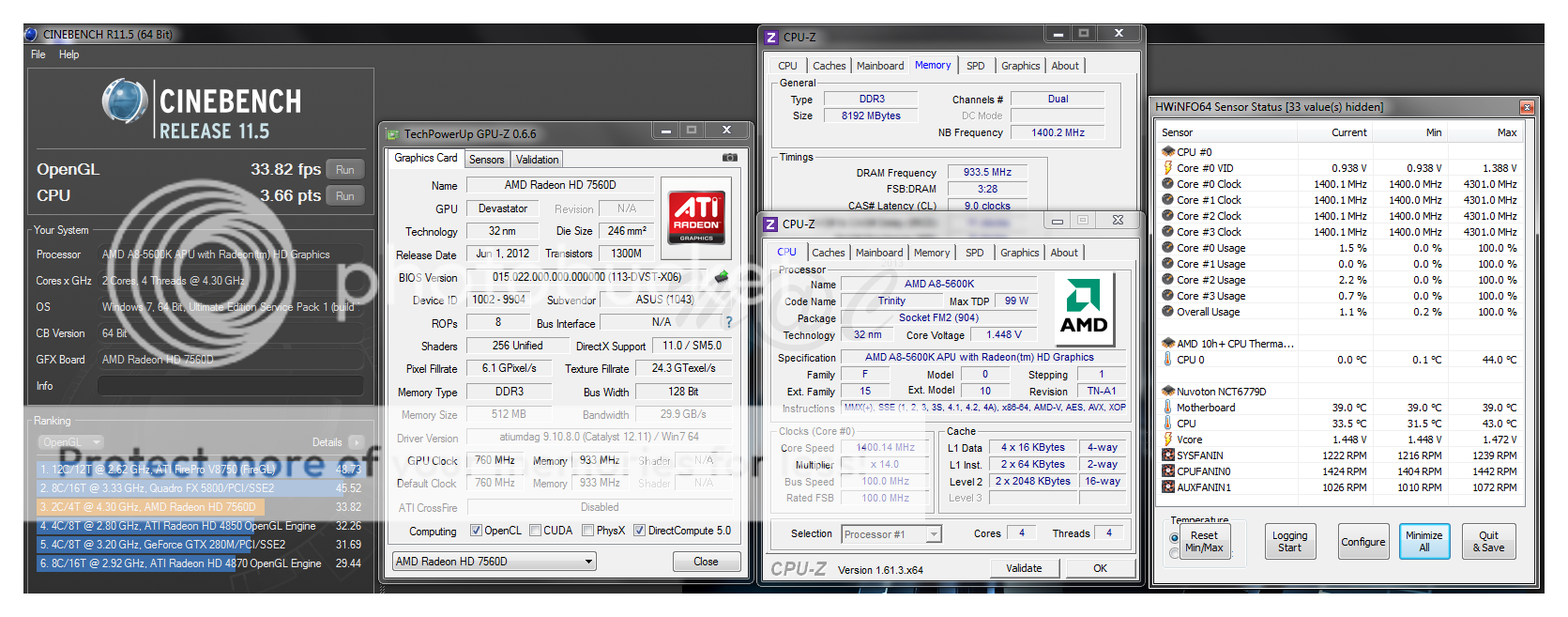Click the Max column header in HWiNFO
1568x617 pixels.
(1484, 132)
